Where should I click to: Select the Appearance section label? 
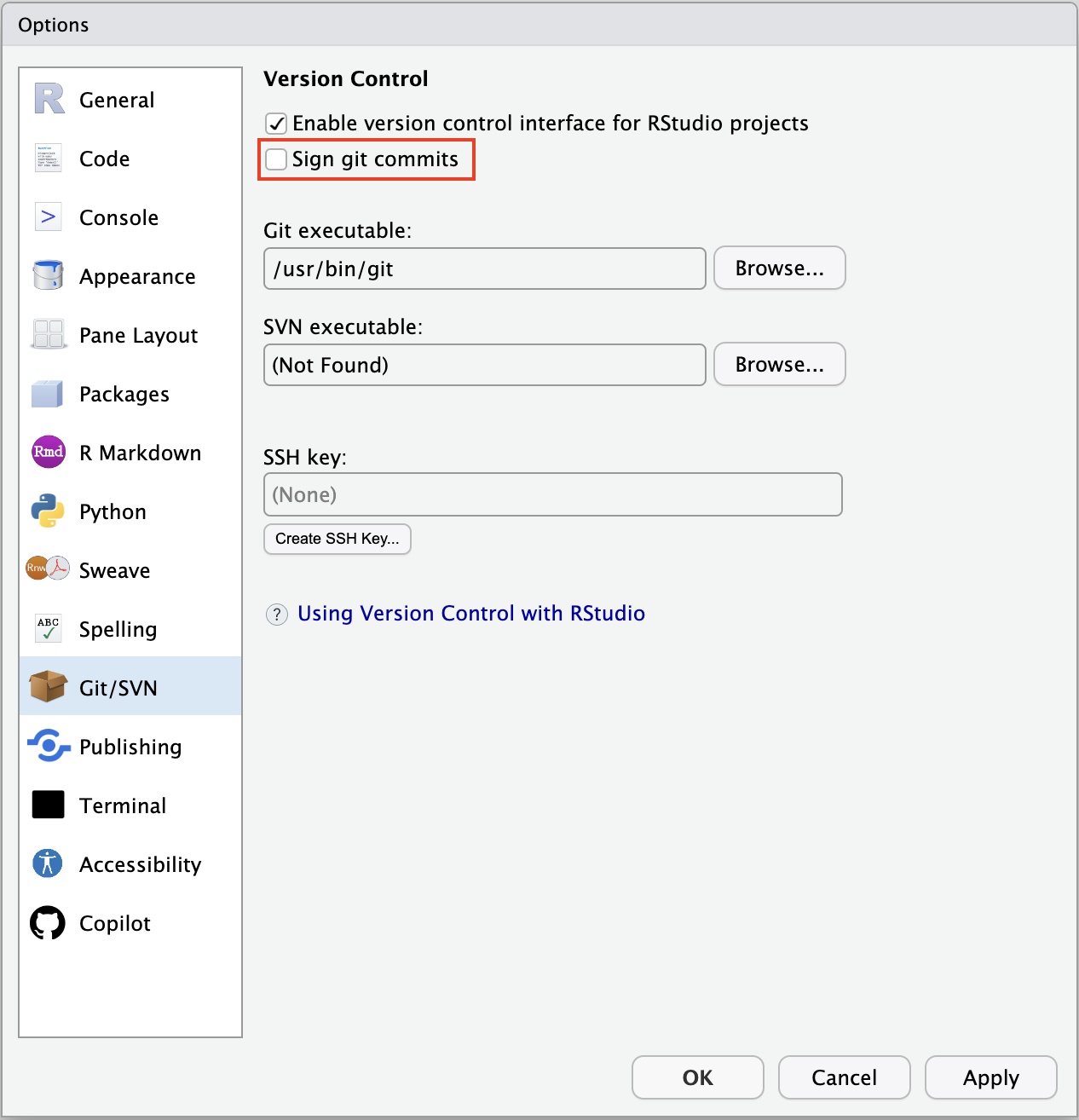(137, 276)
